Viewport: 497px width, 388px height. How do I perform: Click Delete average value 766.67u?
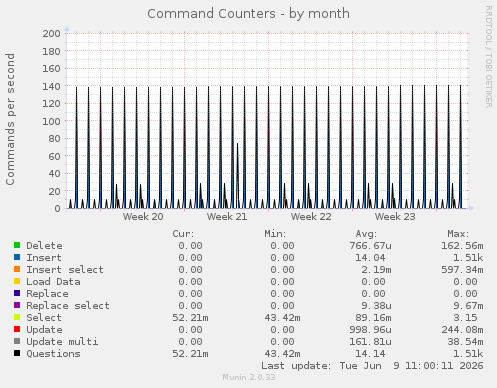[x=370, y=246]
